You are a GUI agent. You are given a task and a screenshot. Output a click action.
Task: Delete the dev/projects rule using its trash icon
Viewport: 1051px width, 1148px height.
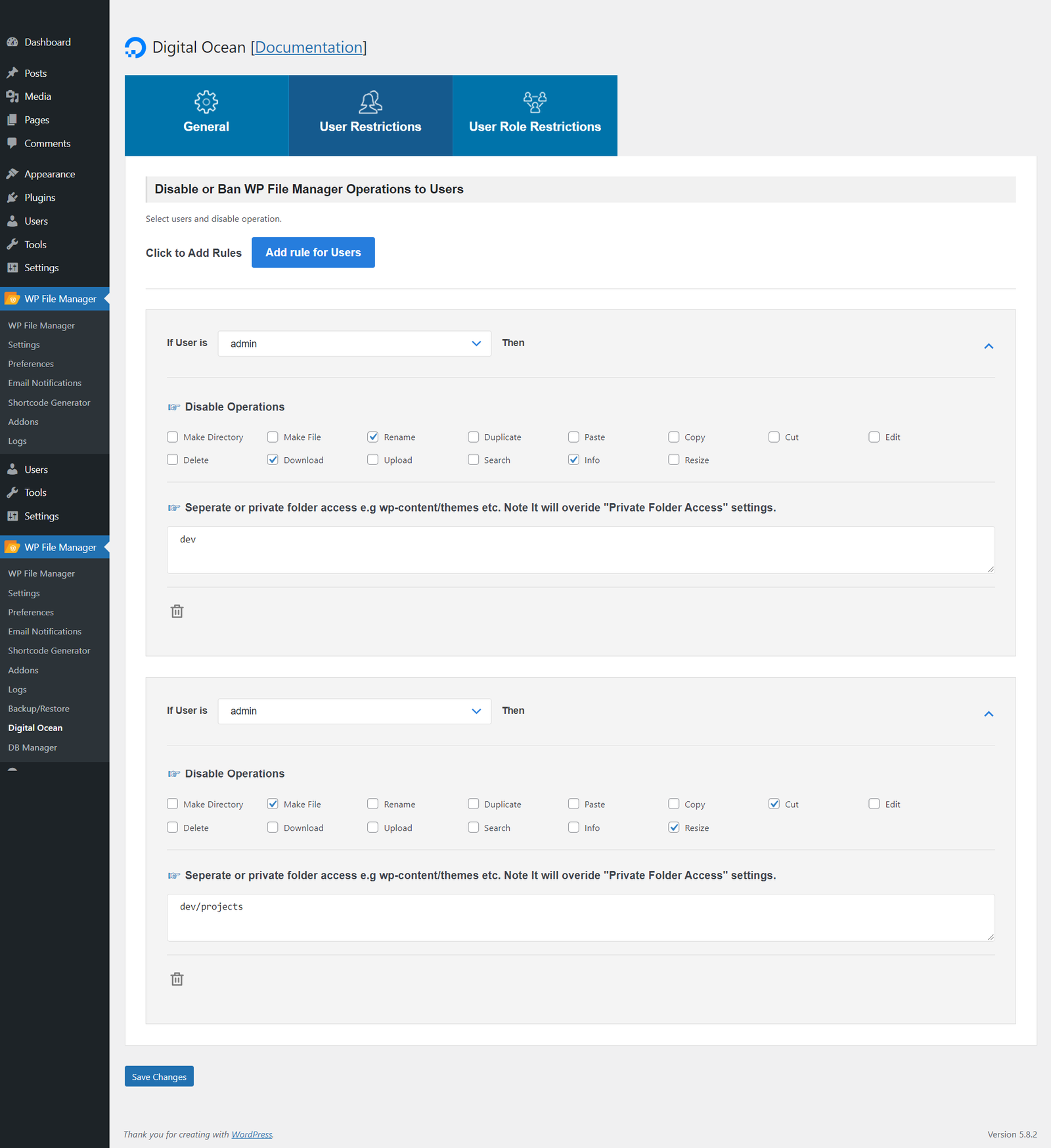pos(177,979)
